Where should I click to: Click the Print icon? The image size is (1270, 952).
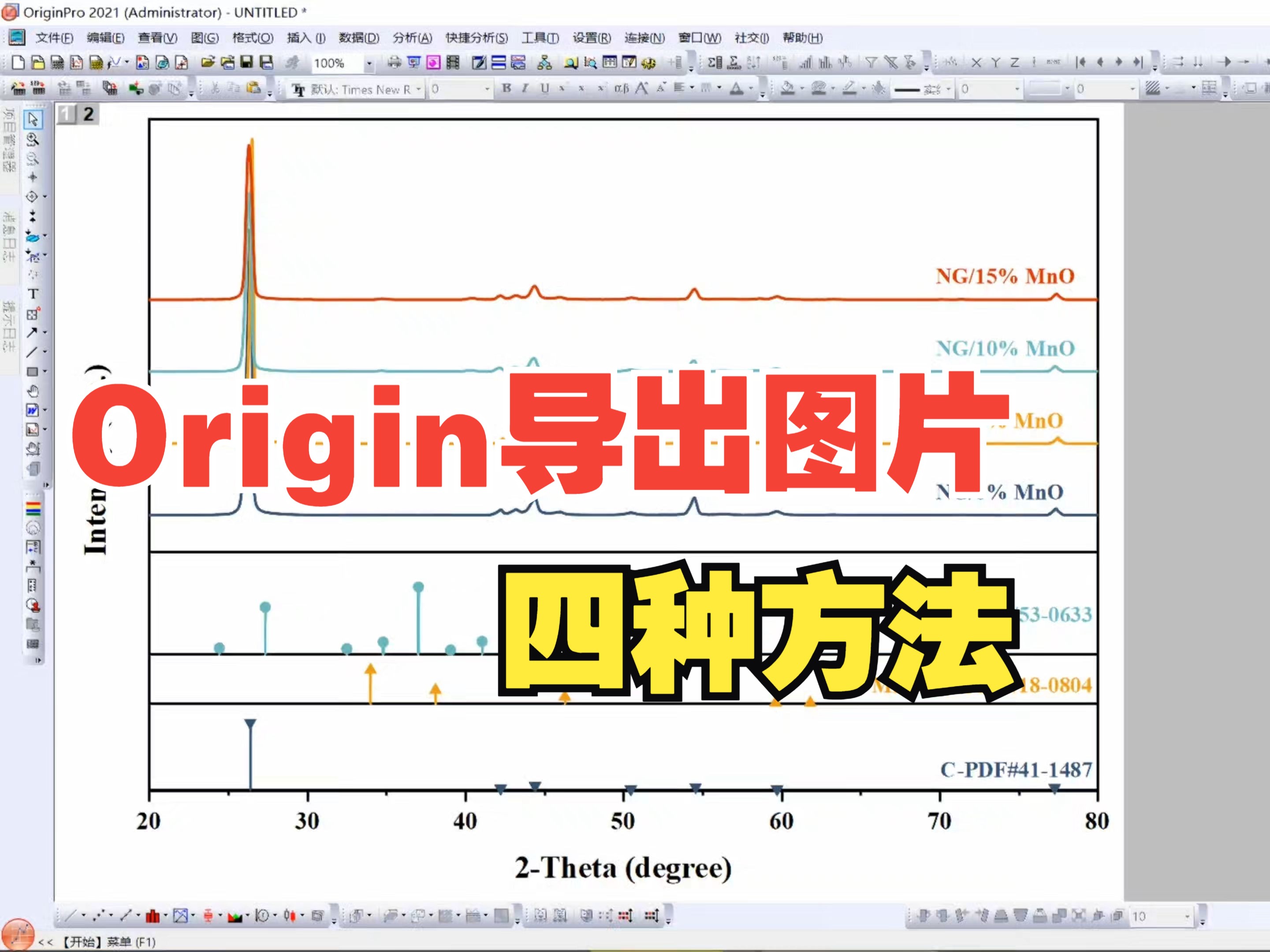point(395,63)
